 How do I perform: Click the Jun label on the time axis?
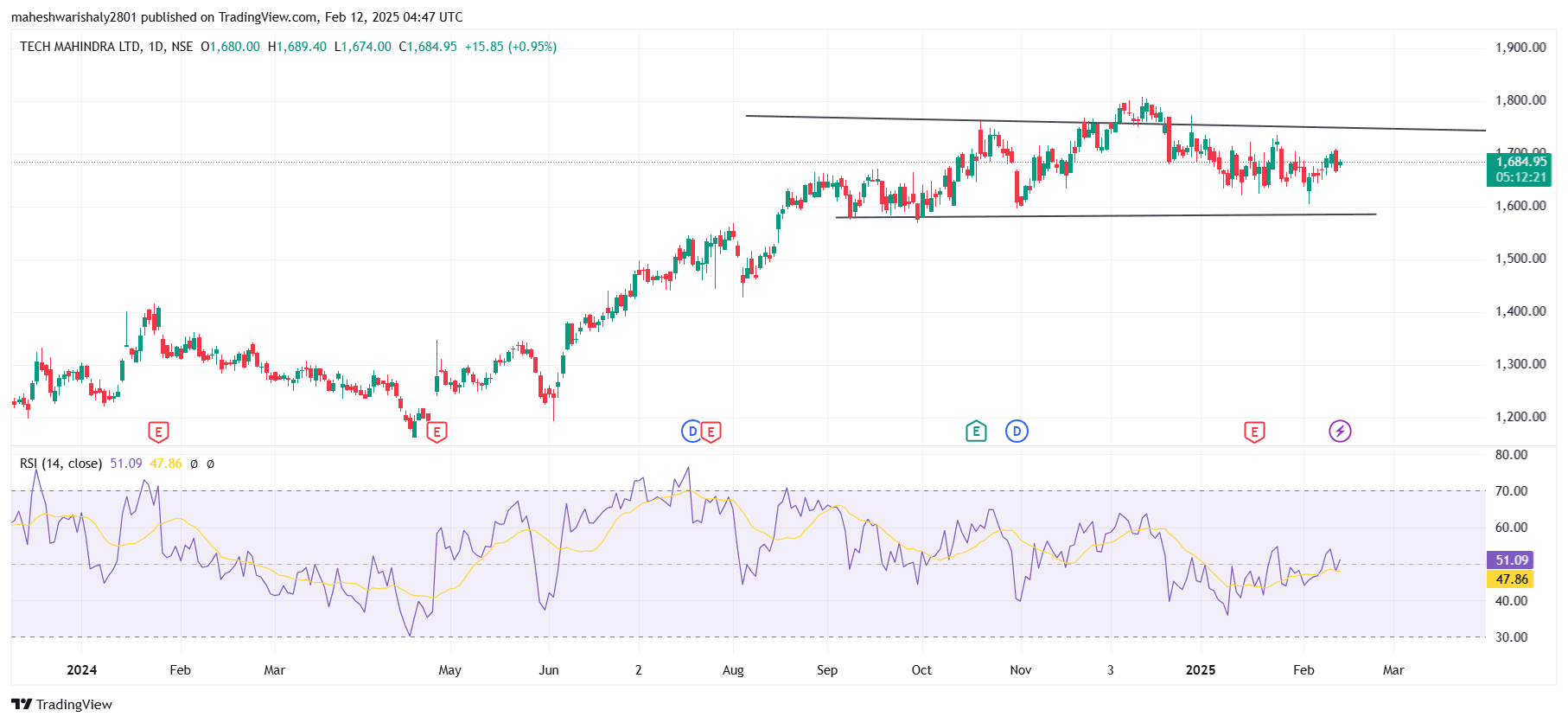coord(549,670)
